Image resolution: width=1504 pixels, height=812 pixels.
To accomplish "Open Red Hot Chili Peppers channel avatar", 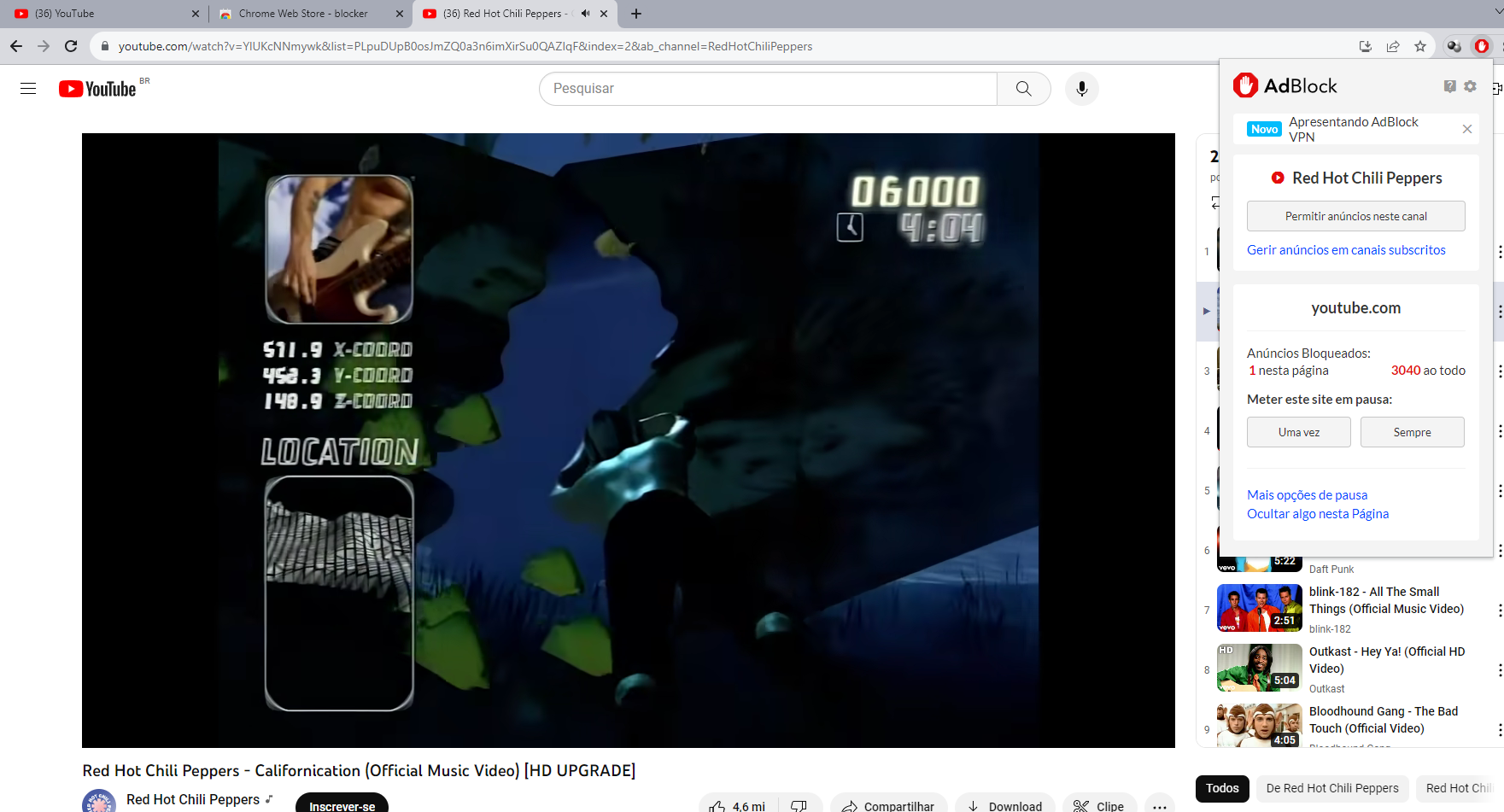I will tap(99, 801).
